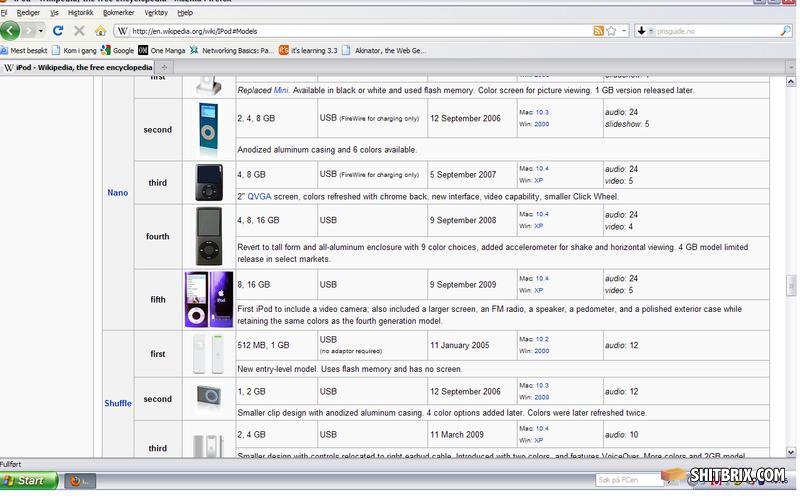Open the Mest besøkt bookmark
800x500 pixels.
point(24,51)
